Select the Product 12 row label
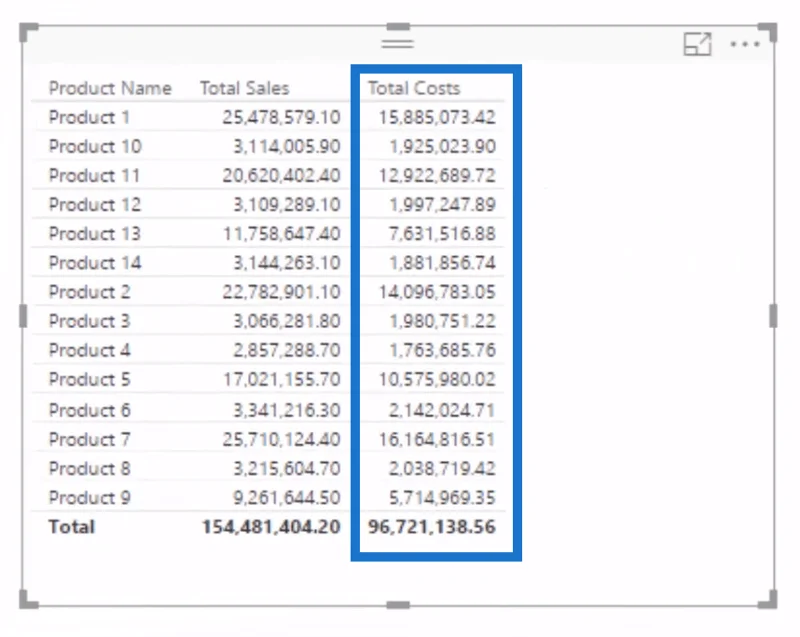Image resolution: width=800 pixels, height=637 pixels. click(x=95, y=205)
